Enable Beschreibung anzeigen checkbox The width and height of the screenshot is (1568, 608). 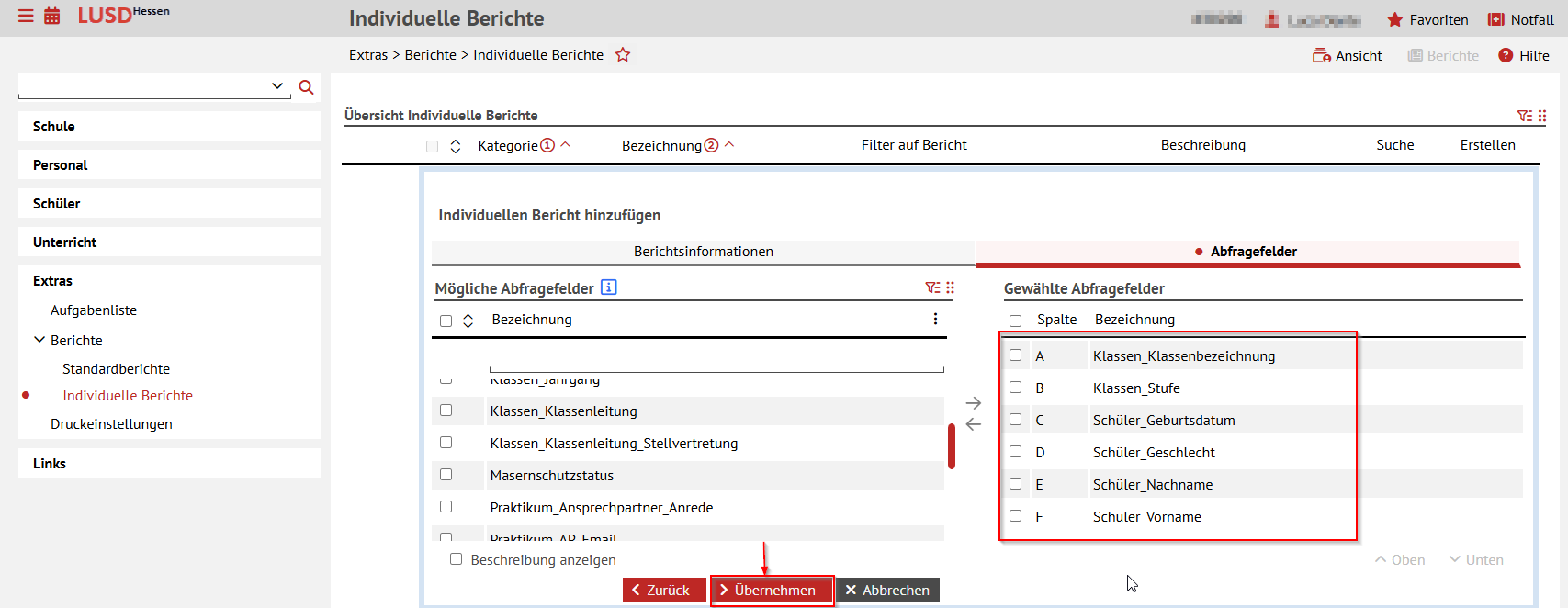456,559
